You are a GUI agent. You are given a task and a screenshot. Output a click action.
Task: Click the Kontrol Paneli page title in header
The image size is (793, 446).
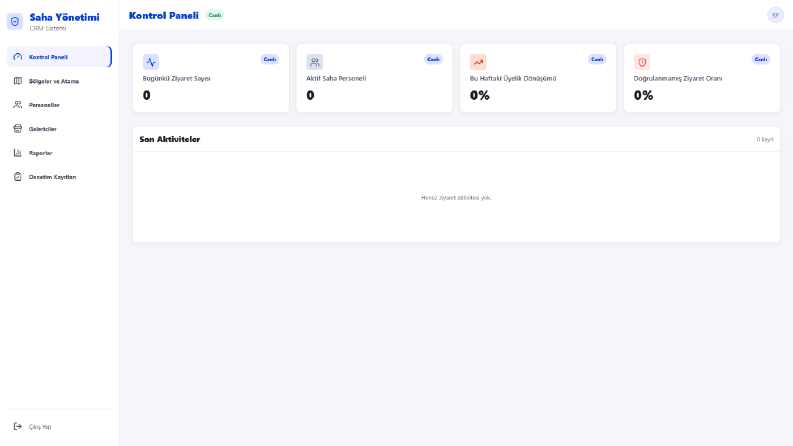(x=164, y=15)
